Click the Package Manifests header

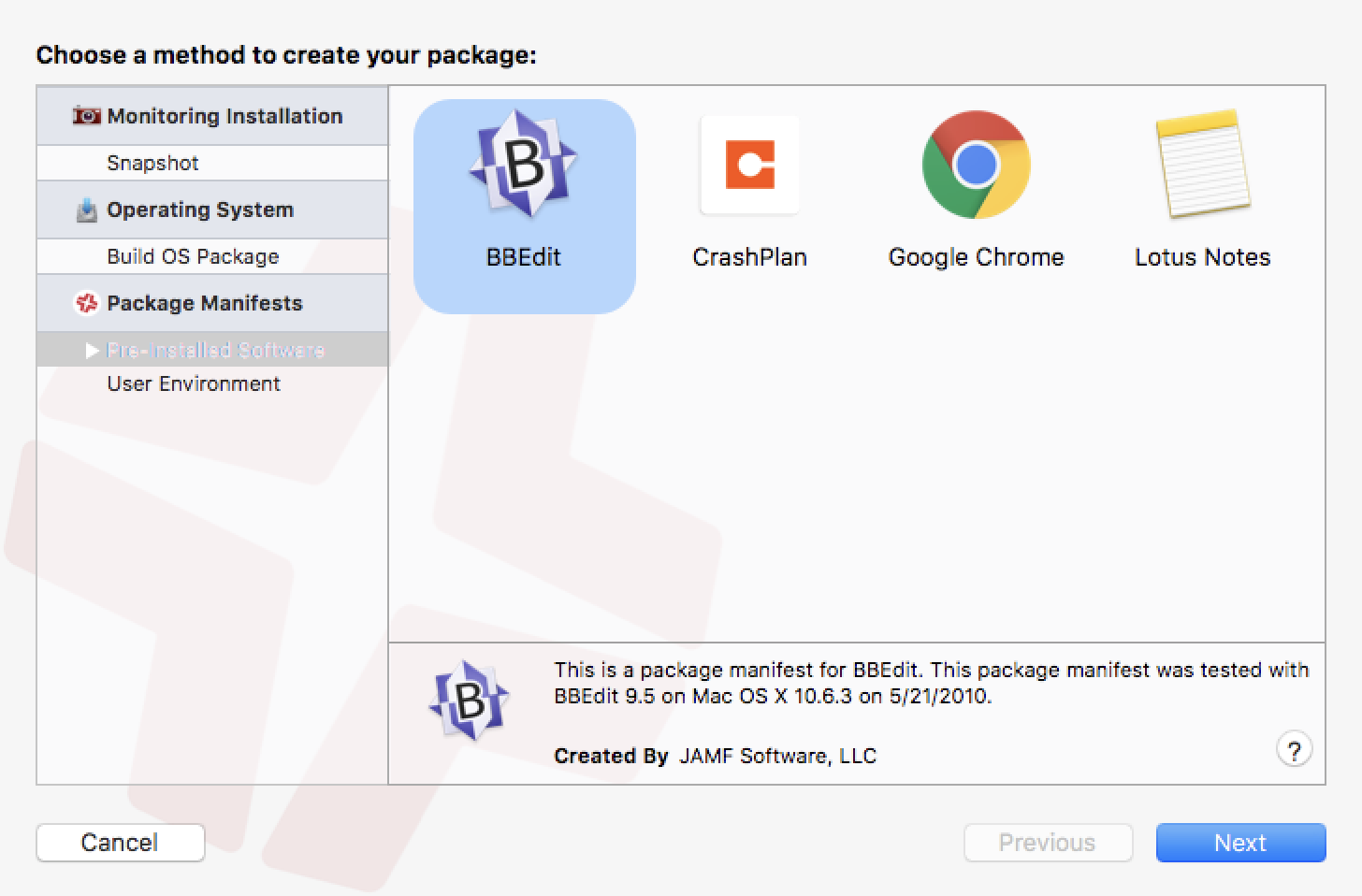[212, 303]
